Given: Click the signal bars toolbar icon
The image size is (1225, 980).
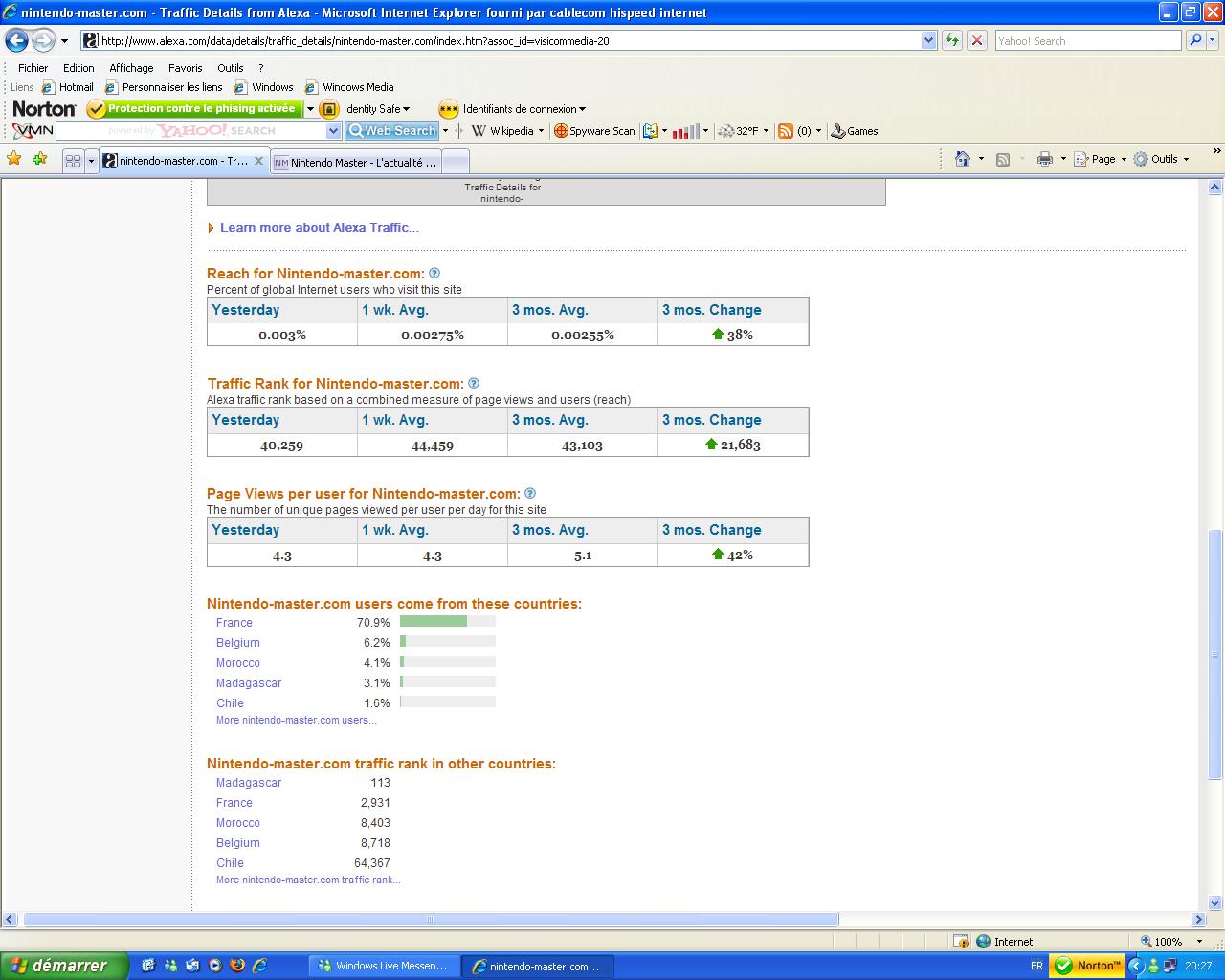Looking at the screenshot, I should tap(685, 131).
